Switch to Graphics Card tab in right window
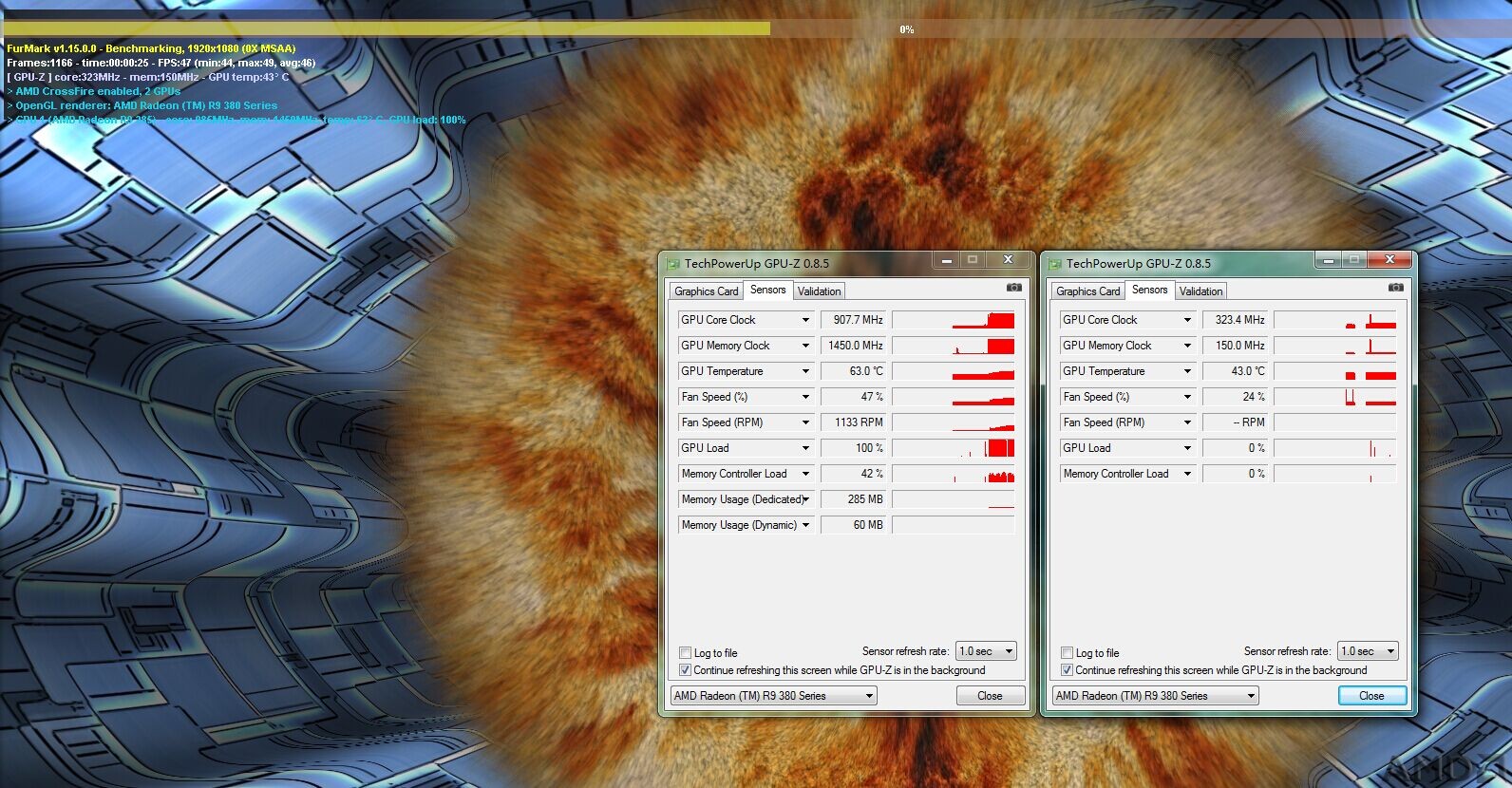 pos(1088,291)
